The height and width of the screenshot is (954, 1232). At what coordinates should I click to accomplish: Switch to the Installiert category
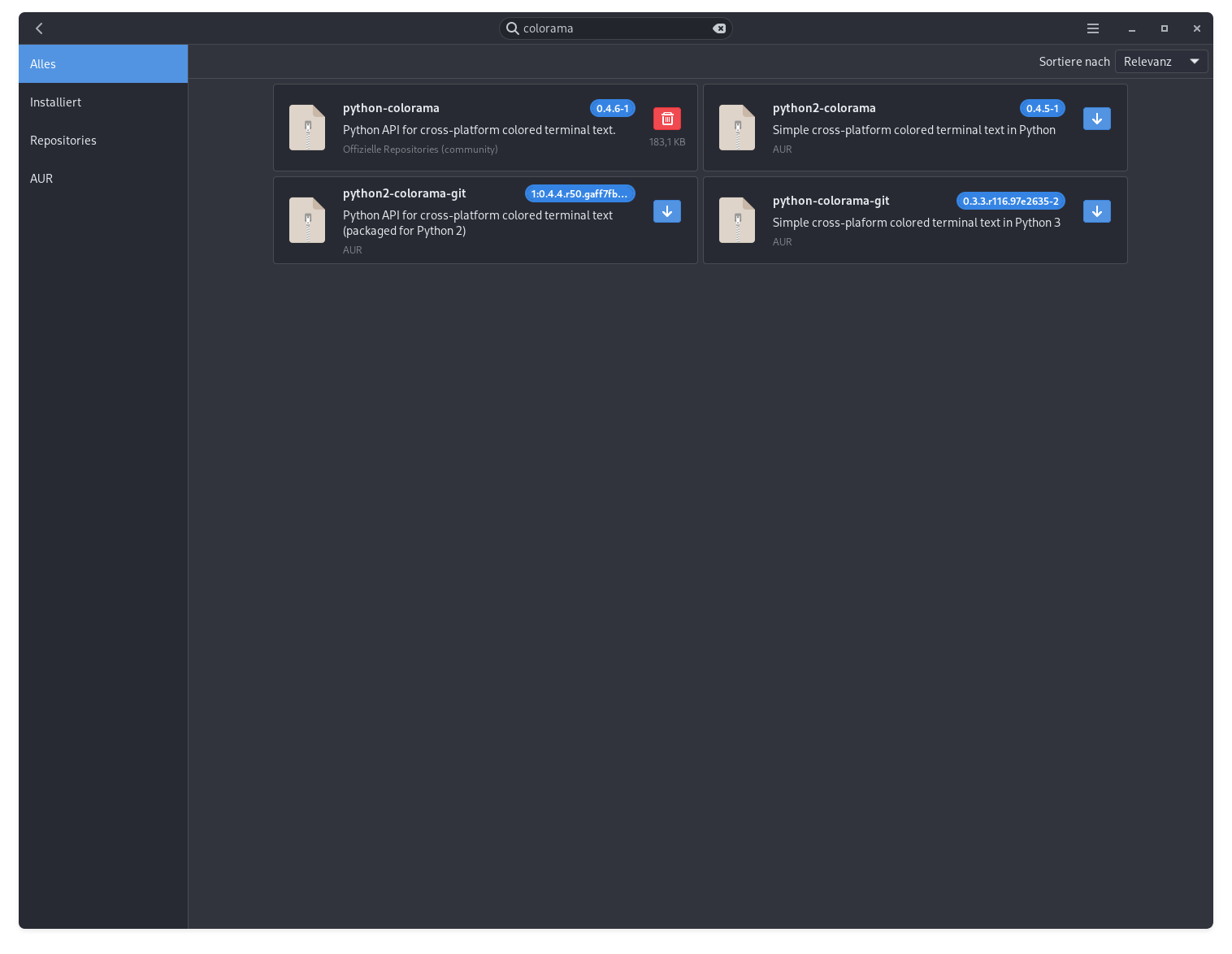(103, 102)
